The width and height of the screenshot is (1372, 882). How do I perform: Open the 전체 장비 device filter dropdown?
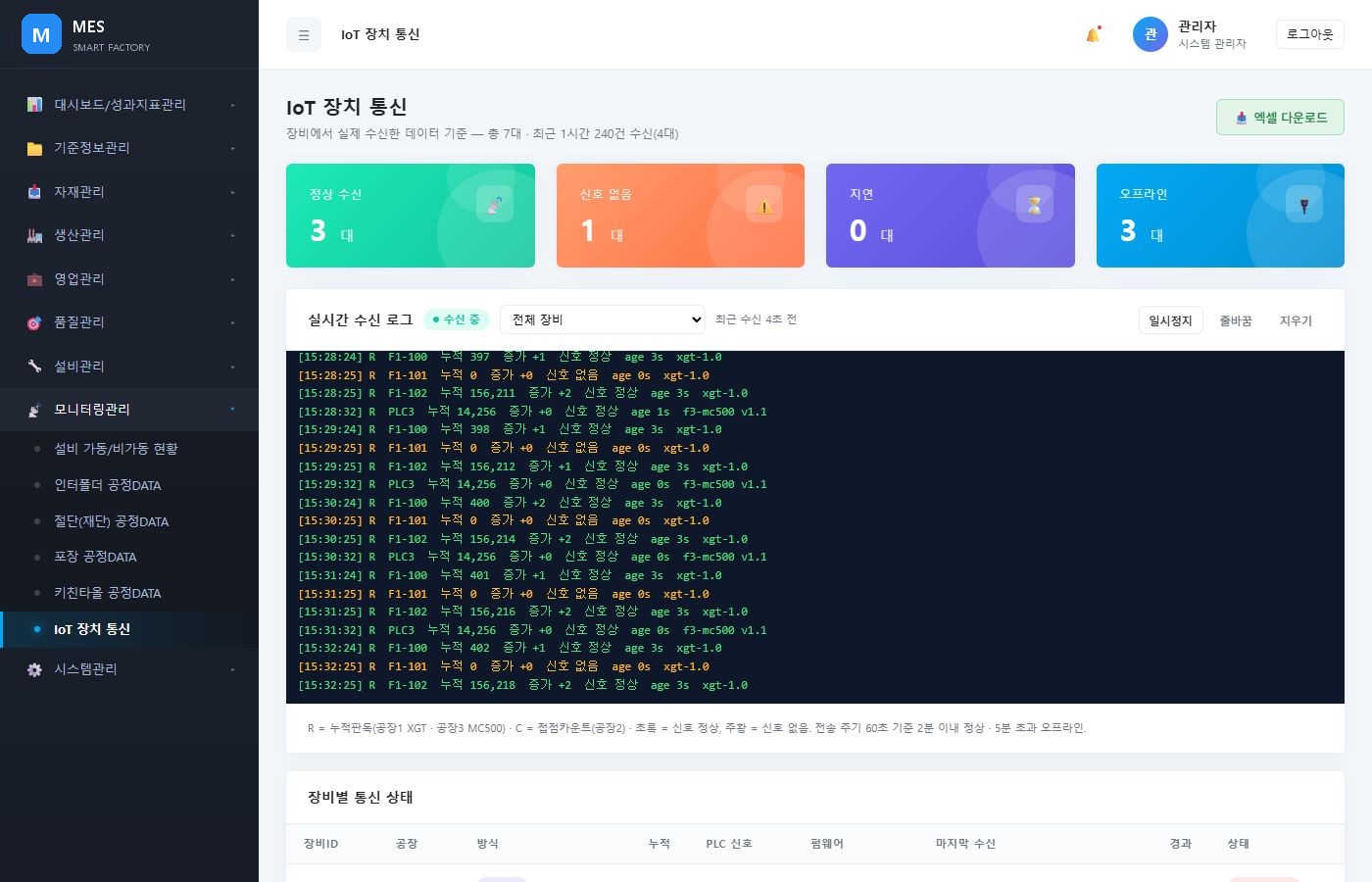coord(603,319)
